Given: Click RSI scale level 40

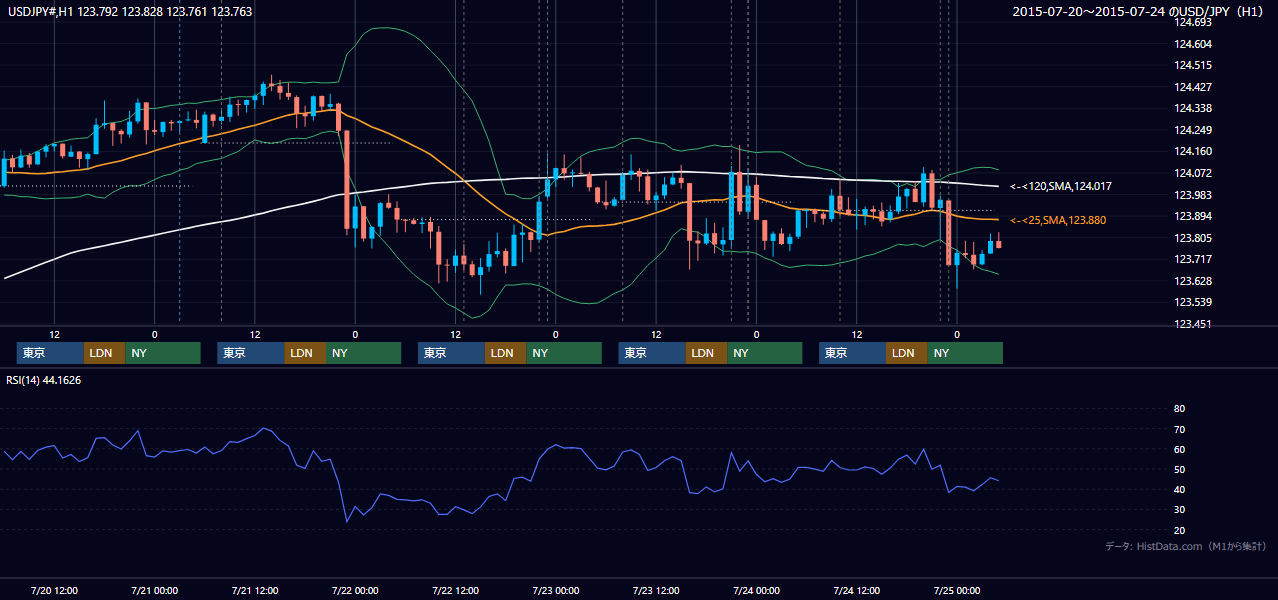Looking at the screenshot, I should click(1179, 489).
